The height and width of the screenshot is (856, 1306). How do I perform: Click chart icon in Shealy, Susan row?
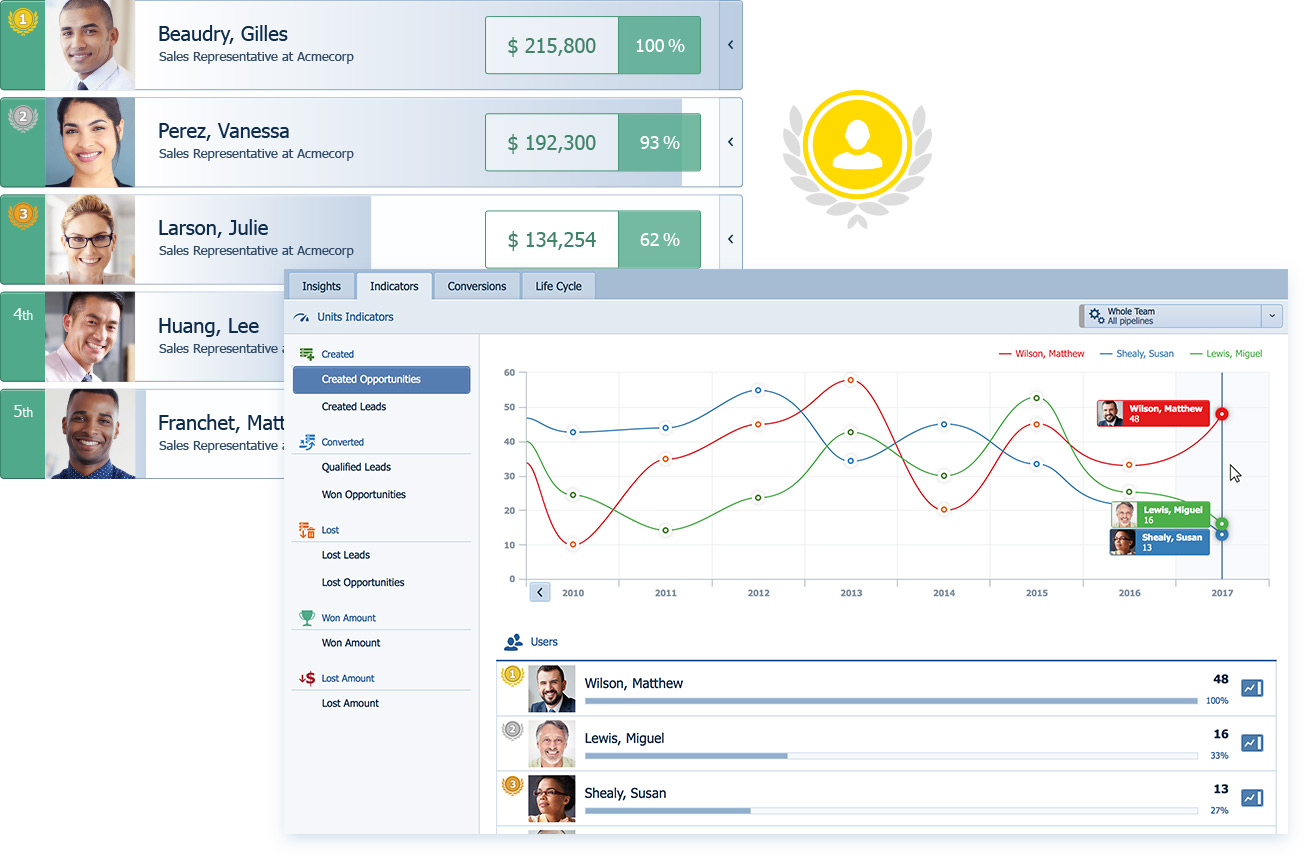tap(1251, 797)
